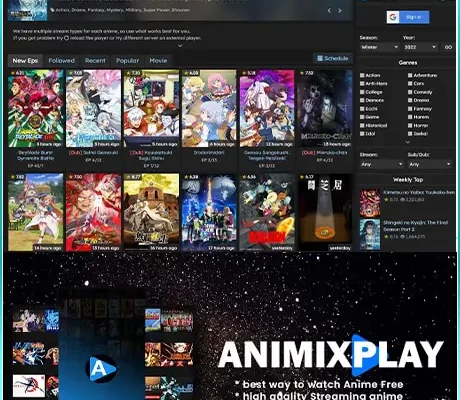
Task: Open the Kyuuketsuki Sugu Shinu dub title link
Action: click(x=151, y=155)
